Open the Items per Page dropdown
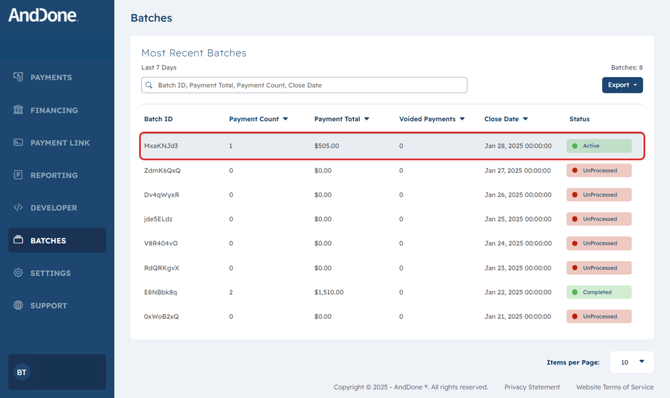The height and width of the screenshot is (398, 670). coord(632,362)
